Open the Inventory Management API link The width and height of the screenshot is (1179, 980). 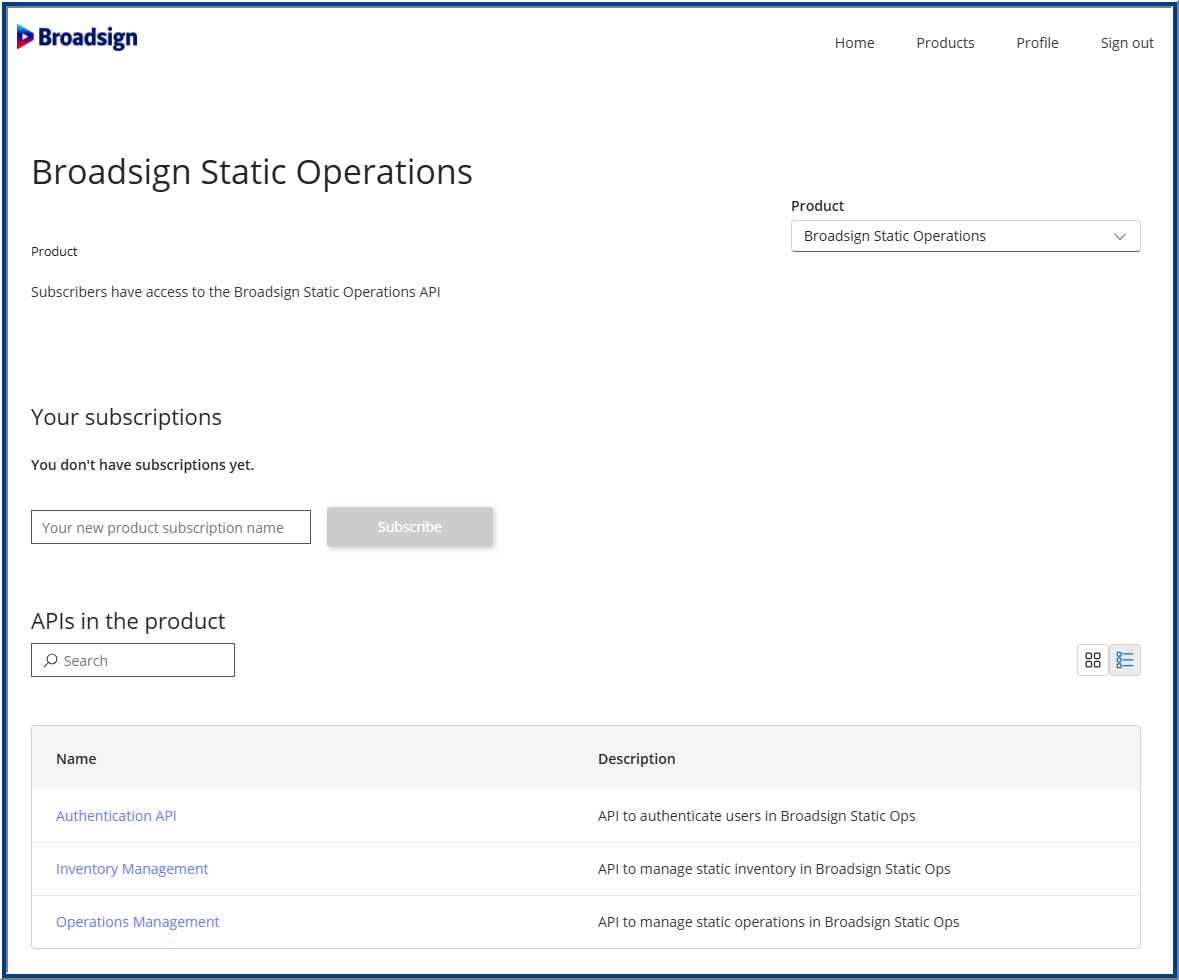[132, 869]
